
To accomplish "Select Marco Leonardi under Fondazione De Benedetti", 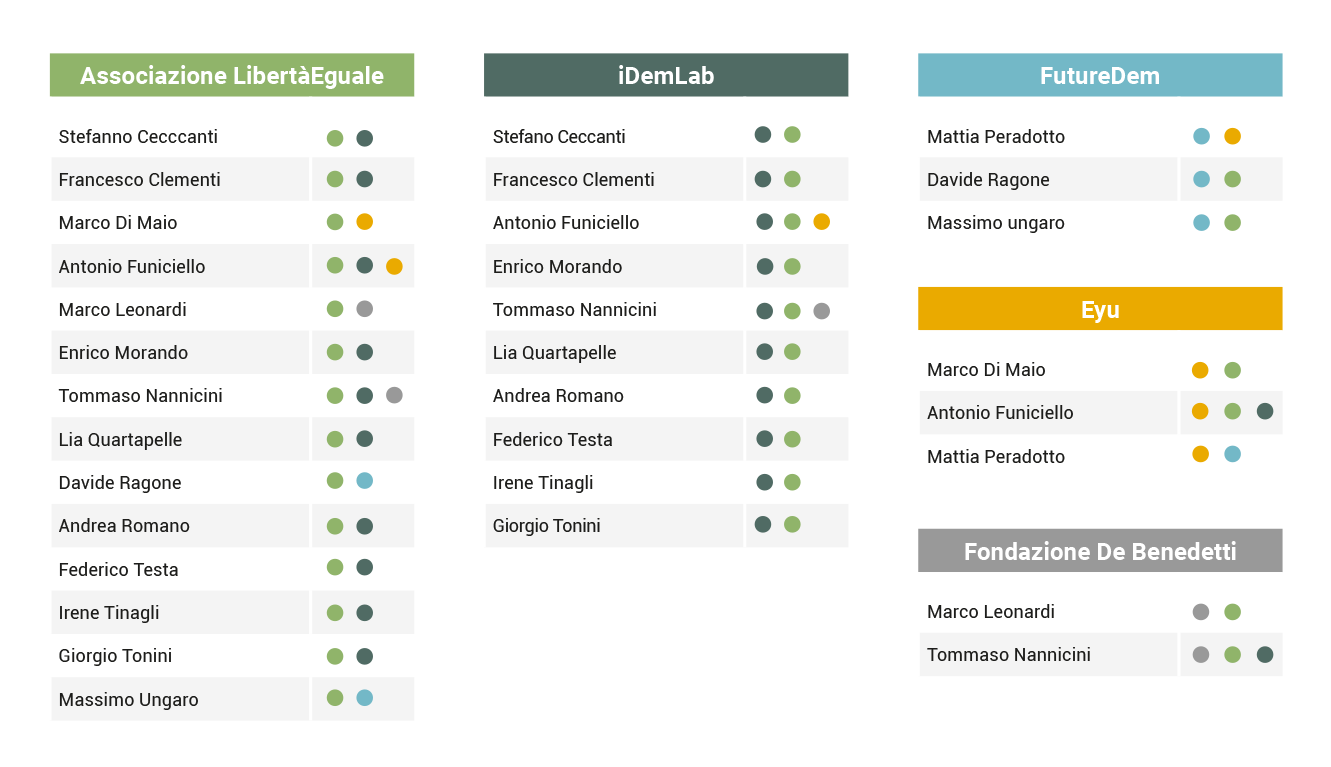I will tap(991, 612).
